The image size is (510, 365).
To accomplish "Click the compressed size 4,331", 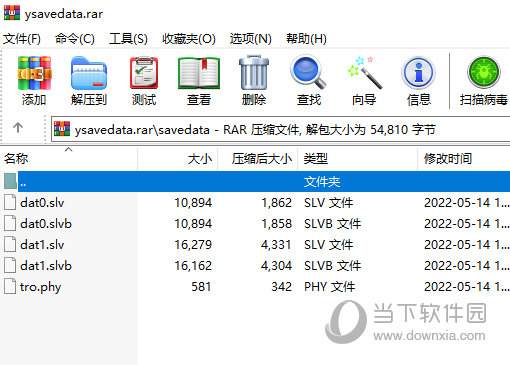I will 276,245.
